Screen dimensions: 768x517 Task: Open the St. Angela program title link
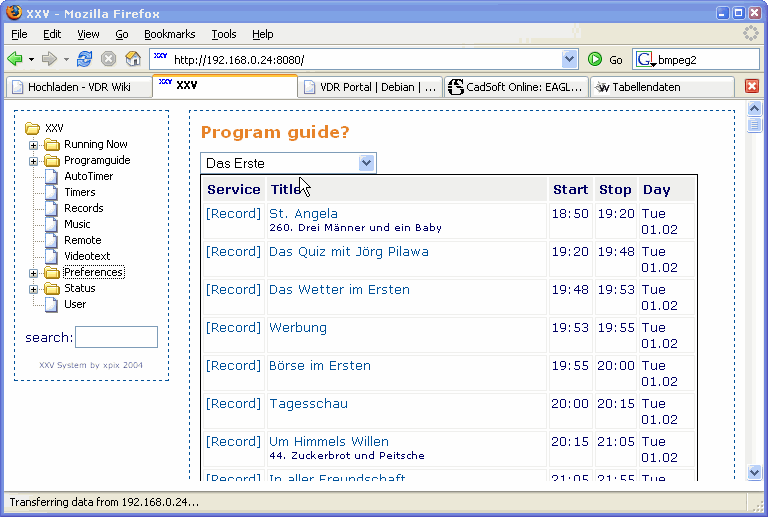point(303,214)
